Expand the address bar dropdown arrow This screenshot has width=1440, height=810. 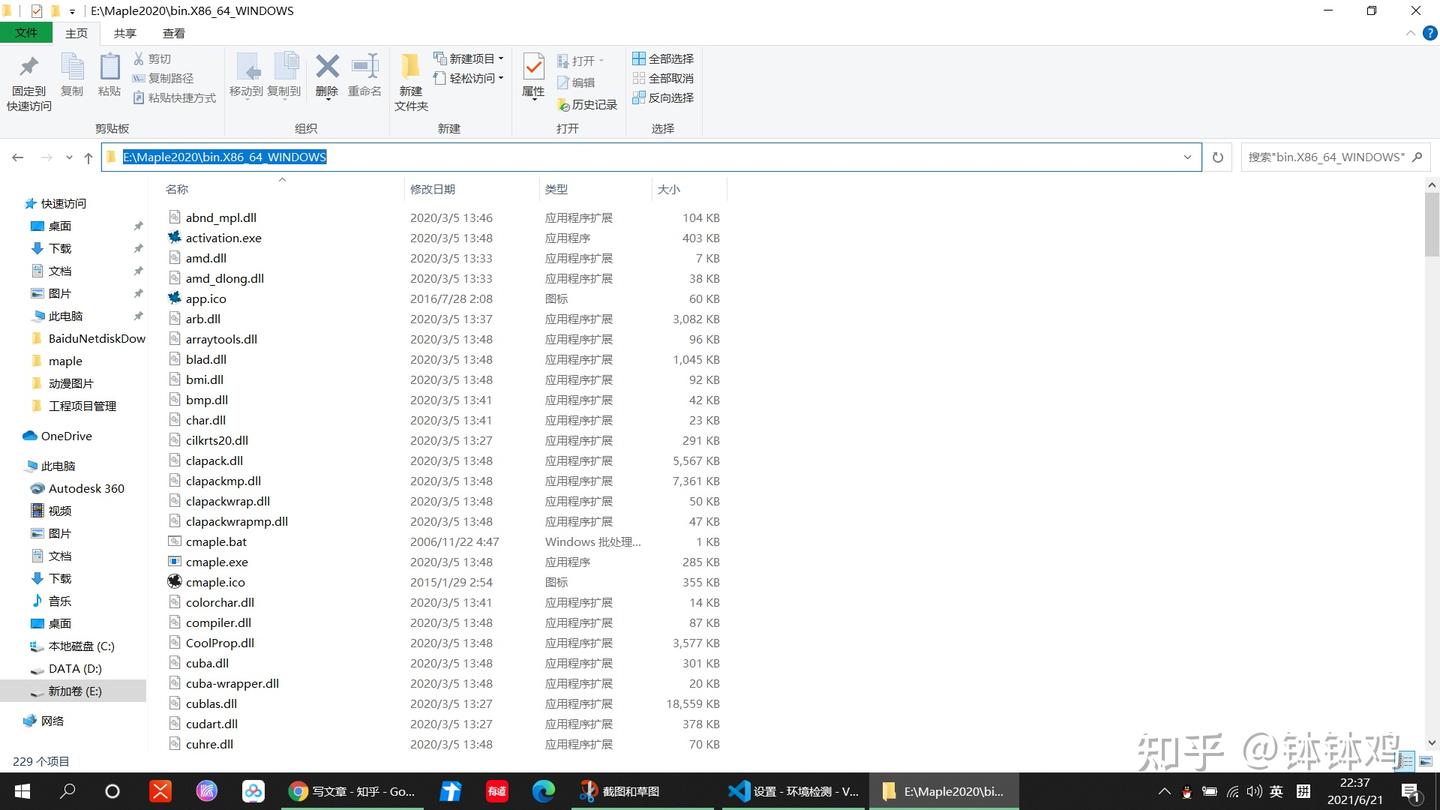point(1187,157)
